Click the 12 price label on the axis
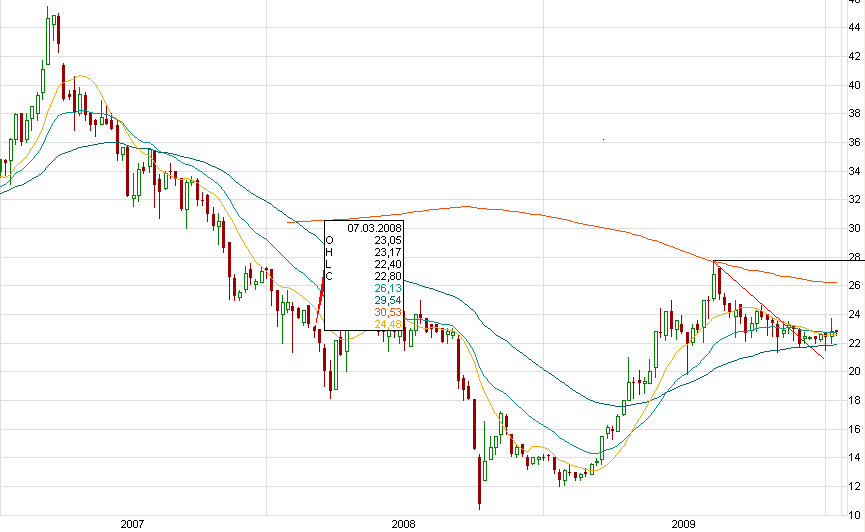 (x=855, y=486)
